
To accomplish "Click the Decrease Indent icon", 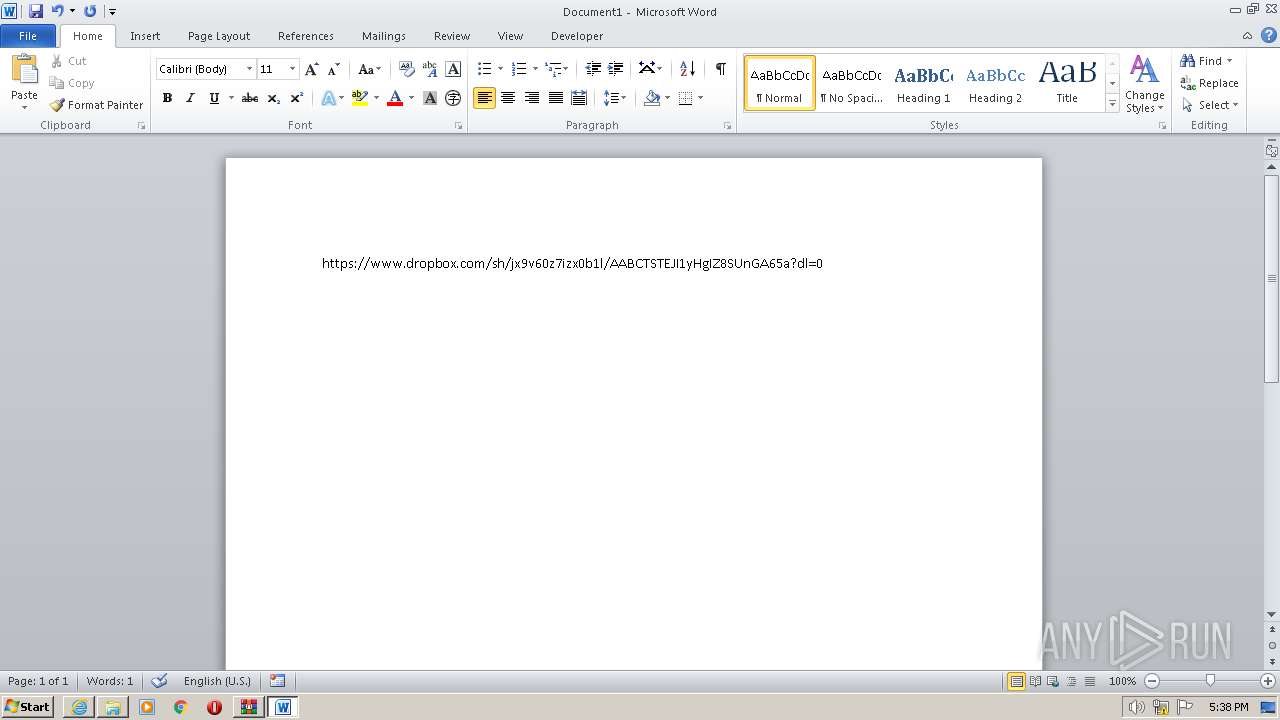I will pos(593,69).
